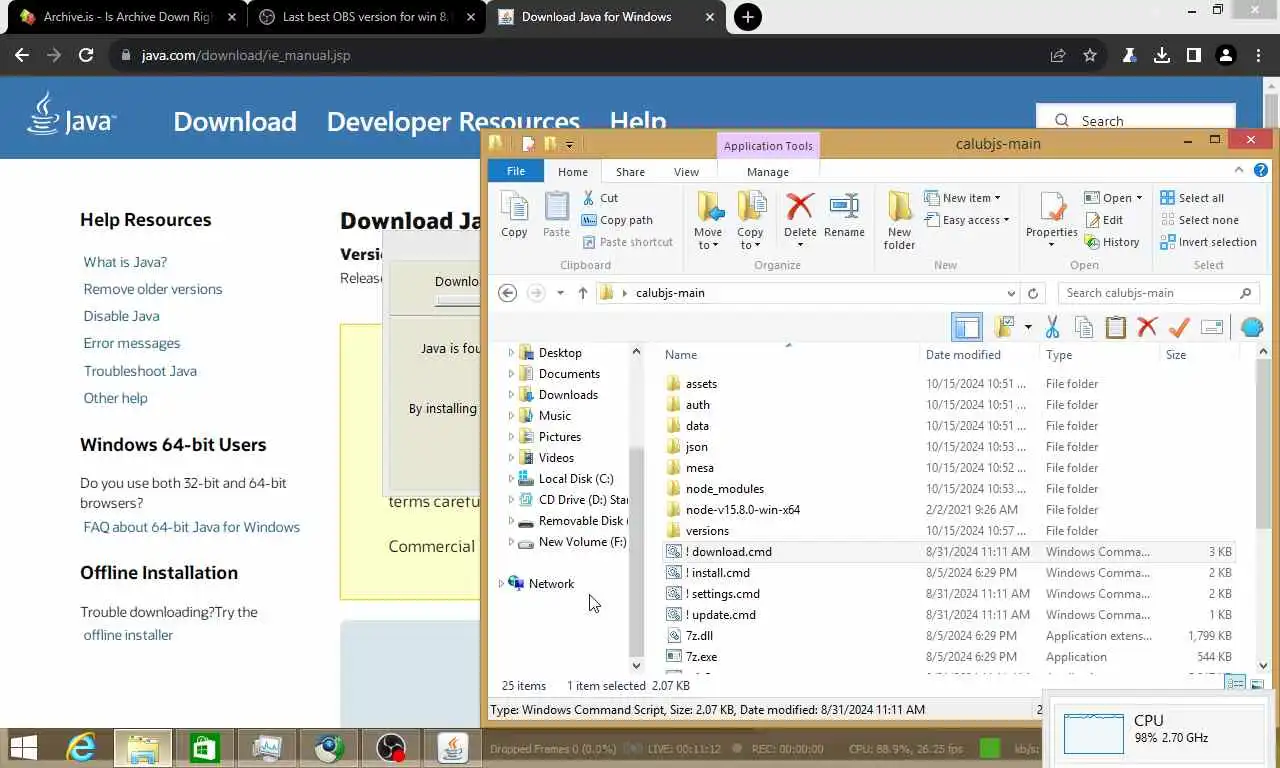This screenshot has height=768, width=1280.
Task: Switch to the Share ribbon tab
Action: pyautogui.click(x=630, y=172)
